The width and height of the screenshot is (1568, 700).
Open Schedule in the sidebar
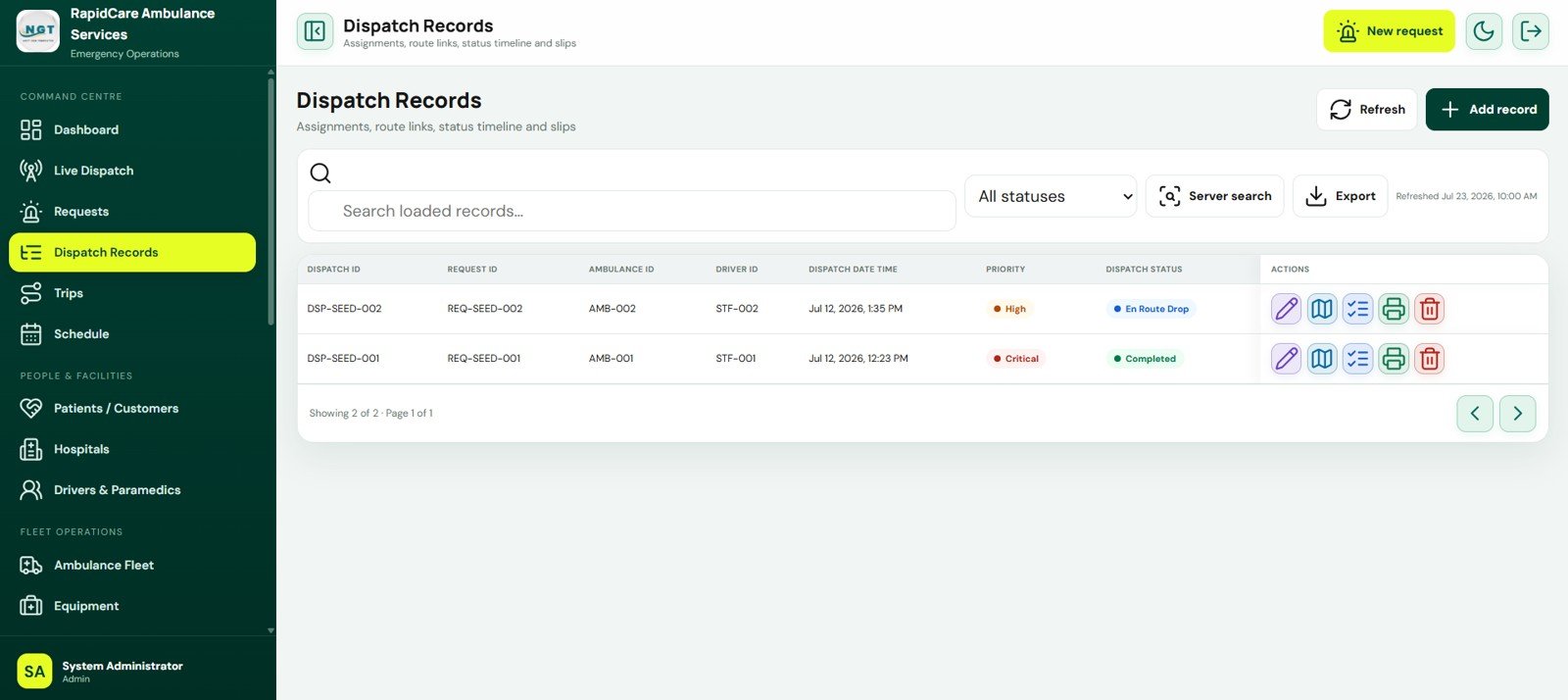[132, 334]
